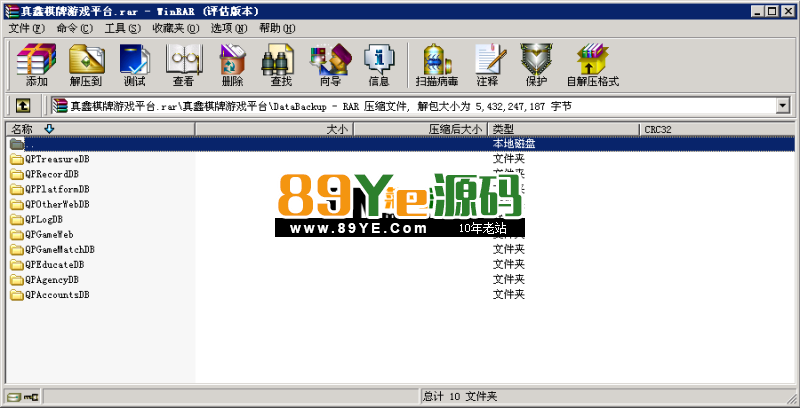Sort by Type (类型) column header
Screen dimensions: 800x408
coord(564,130)
